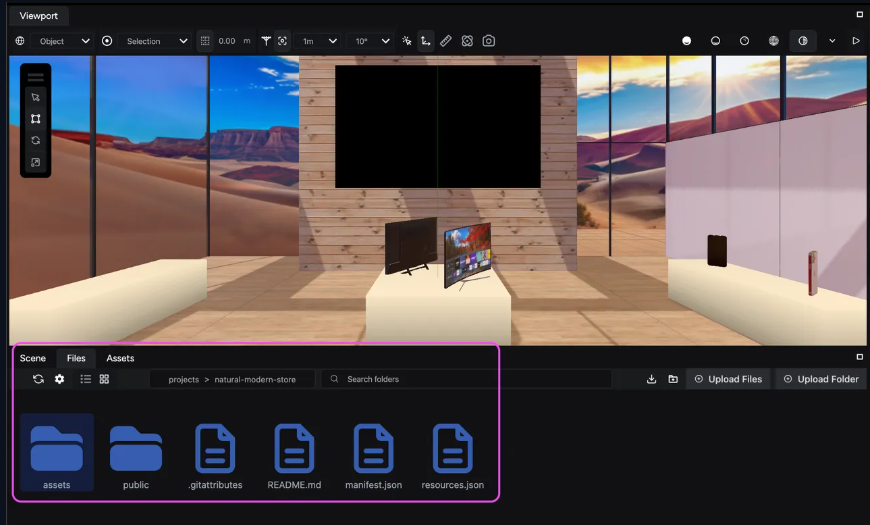
Task: Select the assets folder
Action: pos(57,452)
